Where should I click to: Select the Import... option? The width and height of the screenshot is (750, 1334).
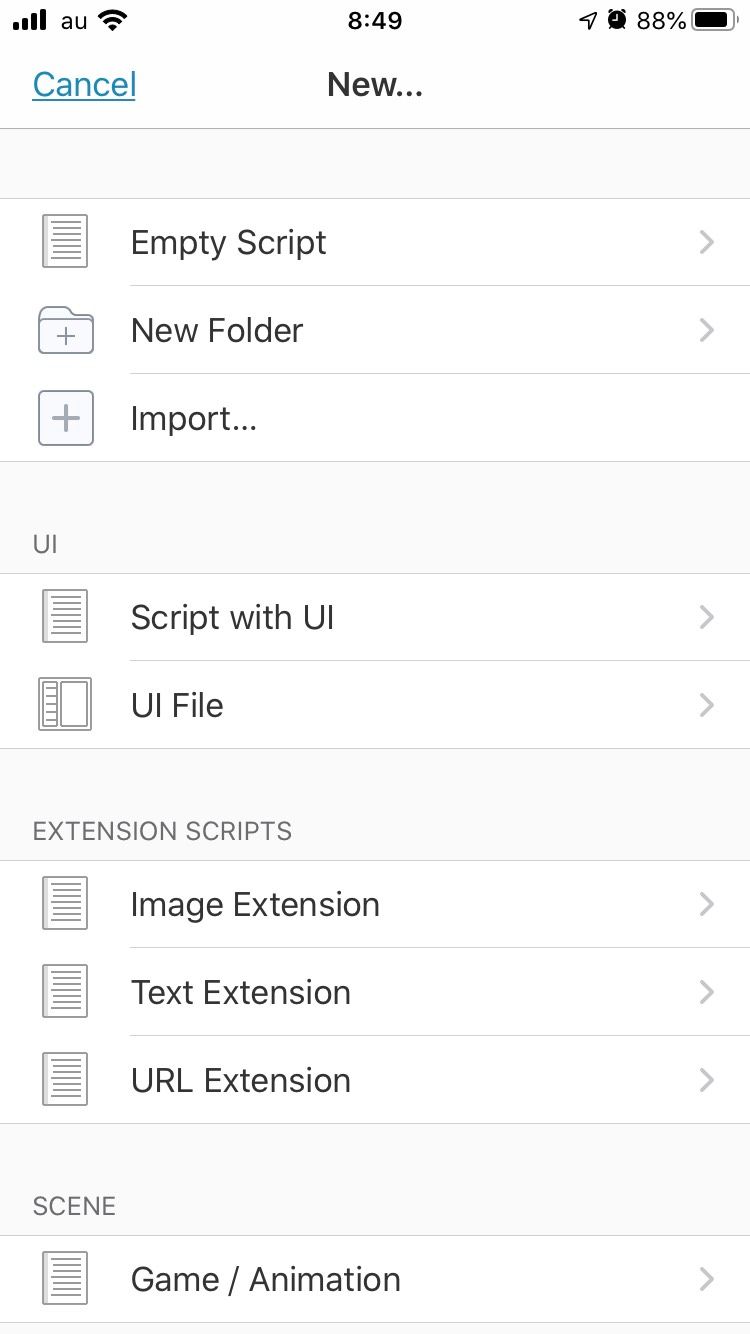[x=194, y=418]
